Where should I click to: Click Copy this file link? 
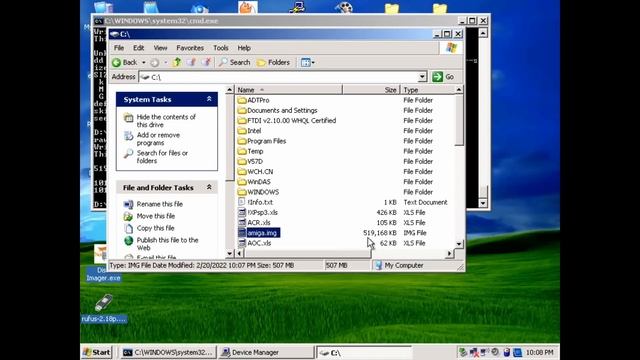(x=155, y=228)
